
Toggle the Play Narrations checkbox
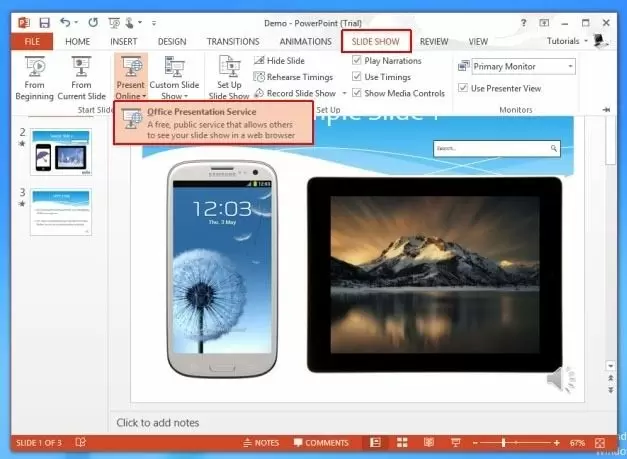tap(357, 61)
